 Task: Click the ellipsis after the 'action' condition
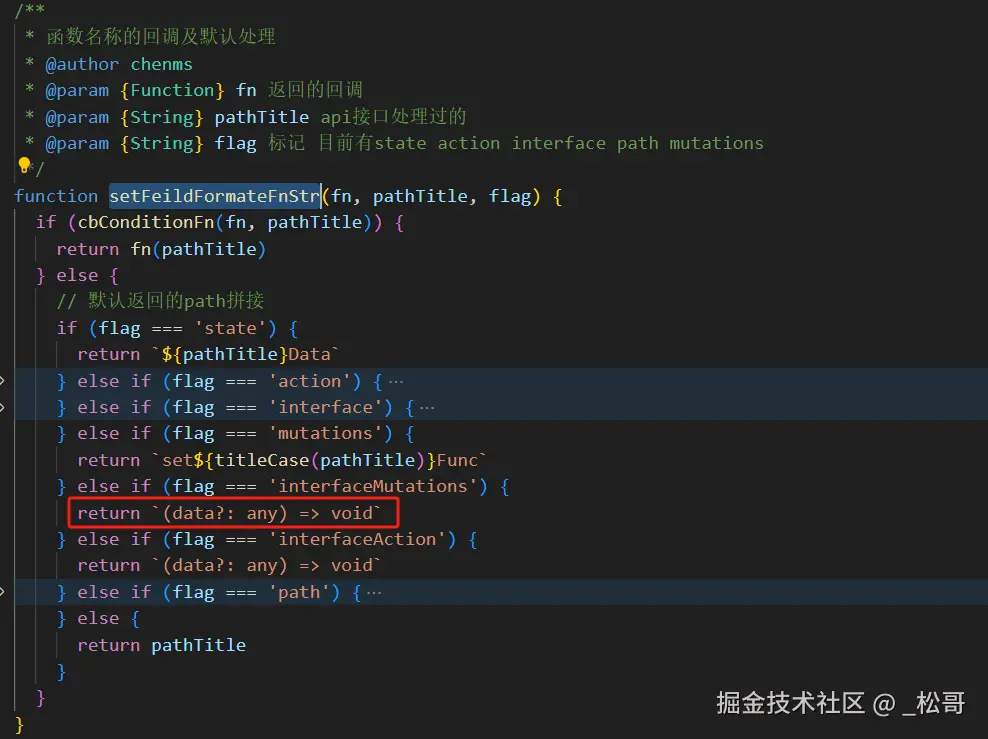click(395, 381)
